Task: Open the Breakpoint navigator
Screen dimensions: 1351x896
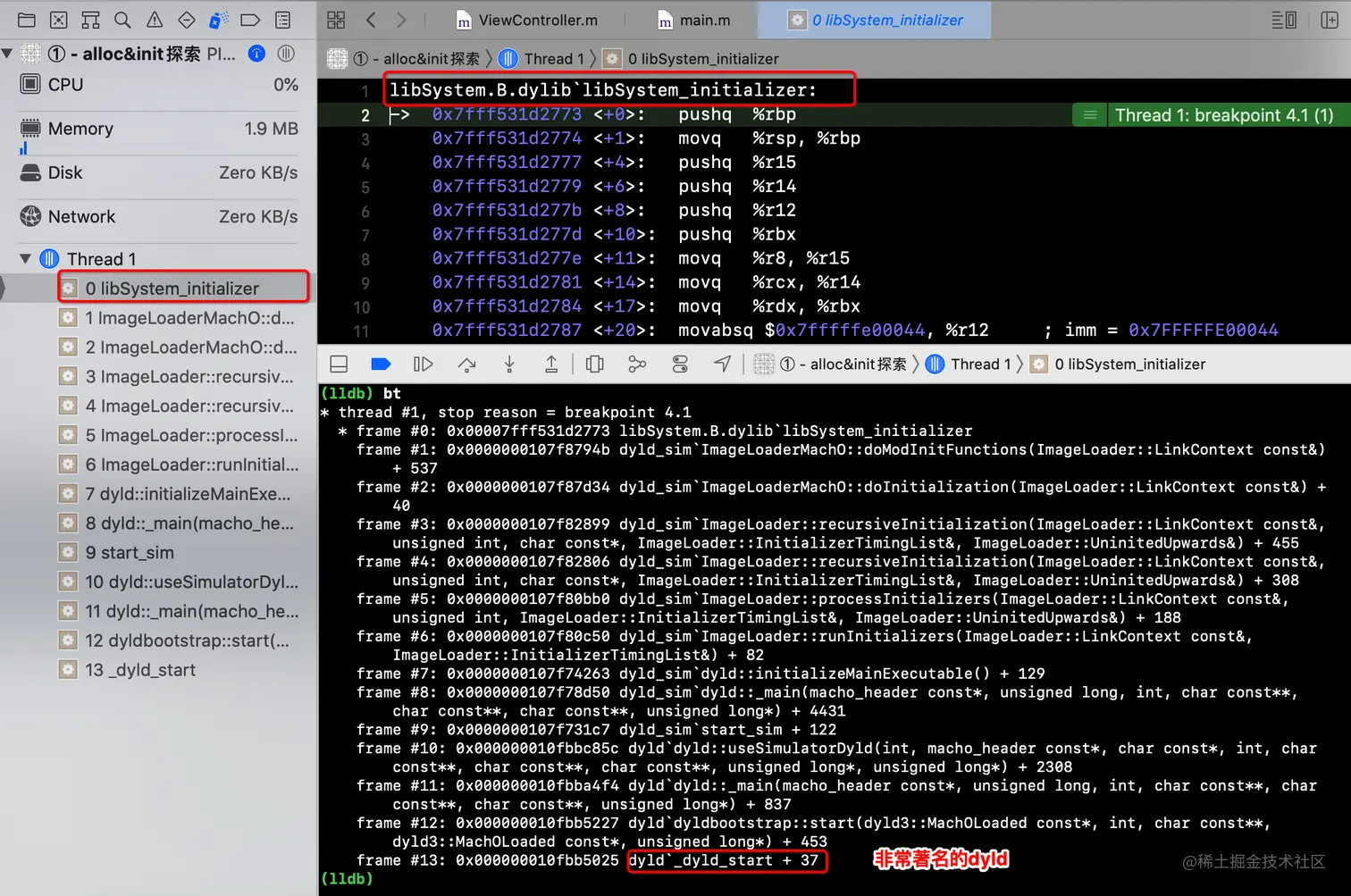Action: [x=250, y=20]
